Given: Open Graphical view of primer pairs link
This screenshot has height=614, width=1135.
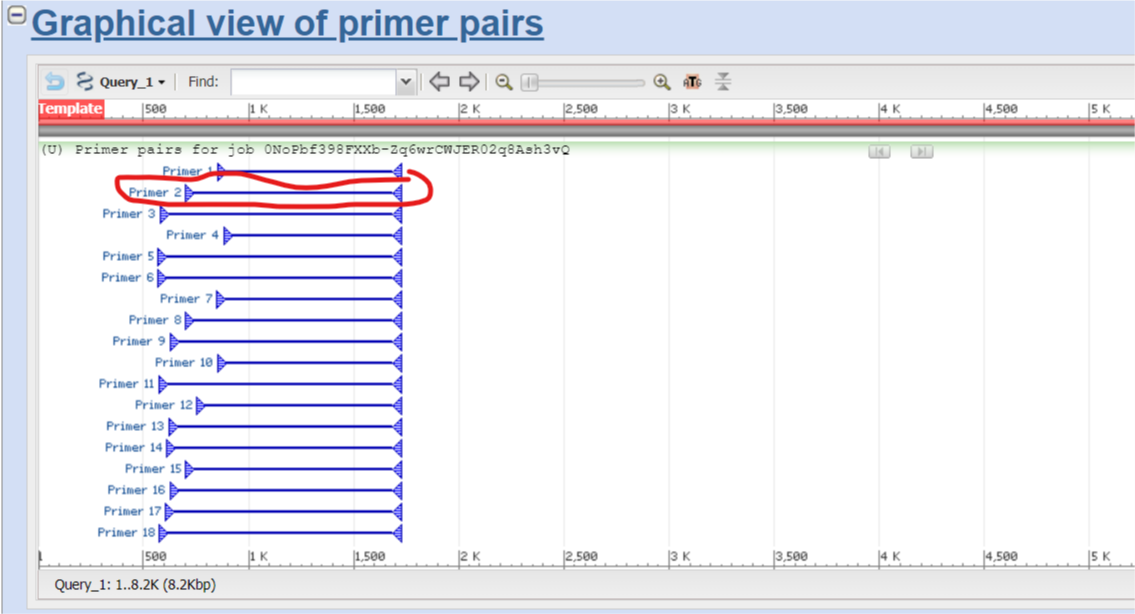Looking at the screenshot, I should pos(288,24).
